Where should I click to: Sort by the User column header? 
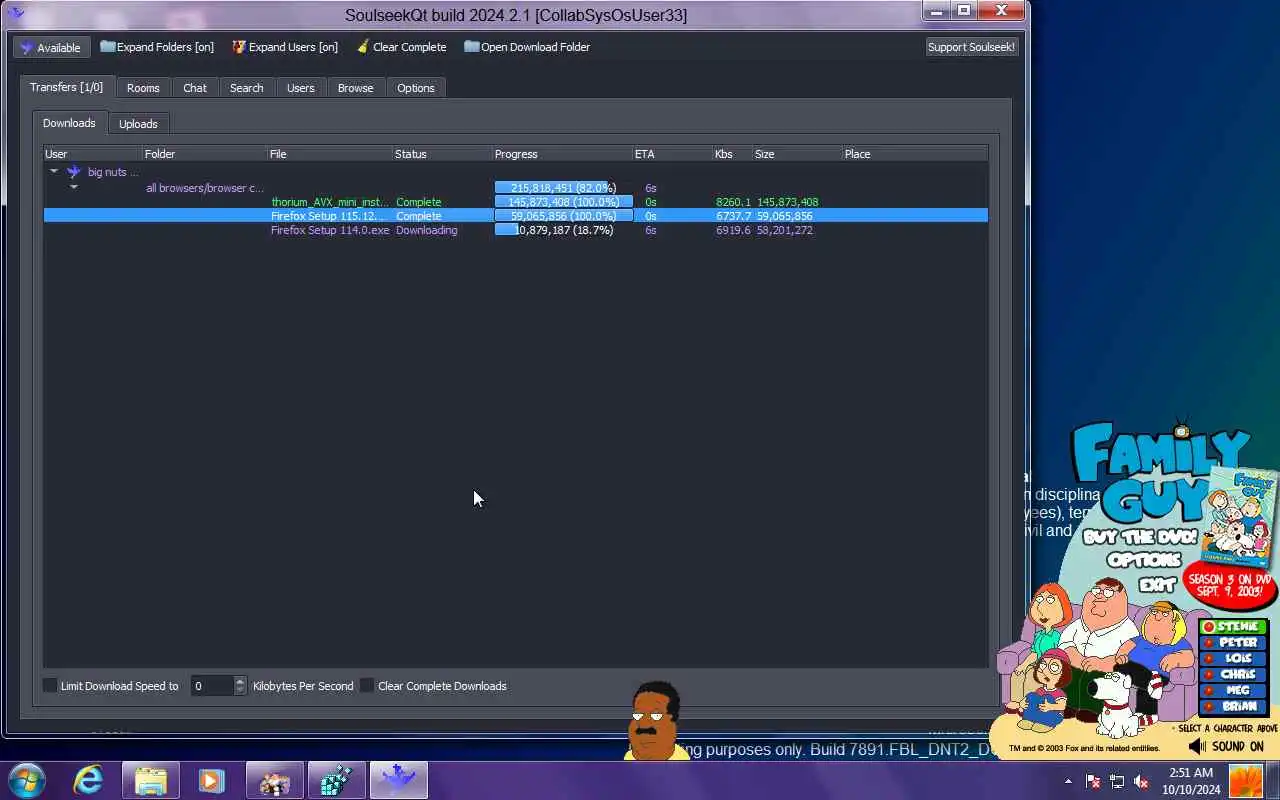tap(93, 154)
